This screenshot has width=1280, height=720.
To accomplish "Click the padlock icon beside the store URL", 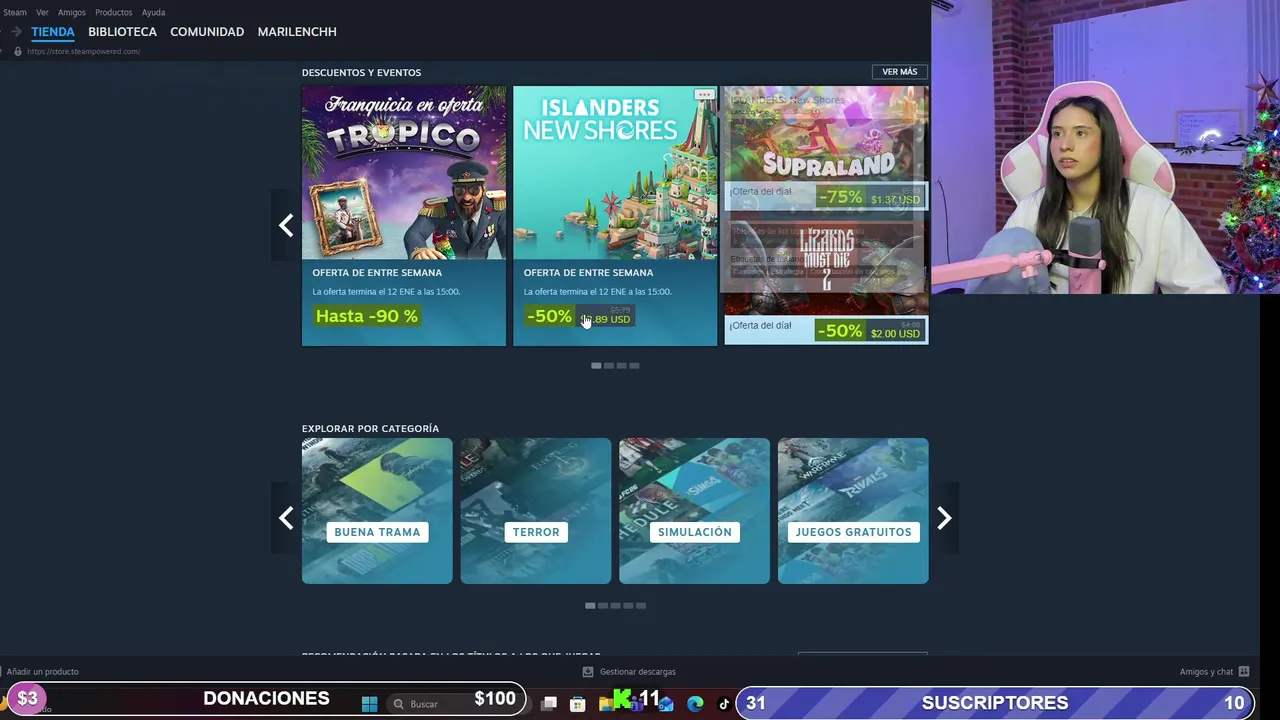I will (x=17, y=51).
